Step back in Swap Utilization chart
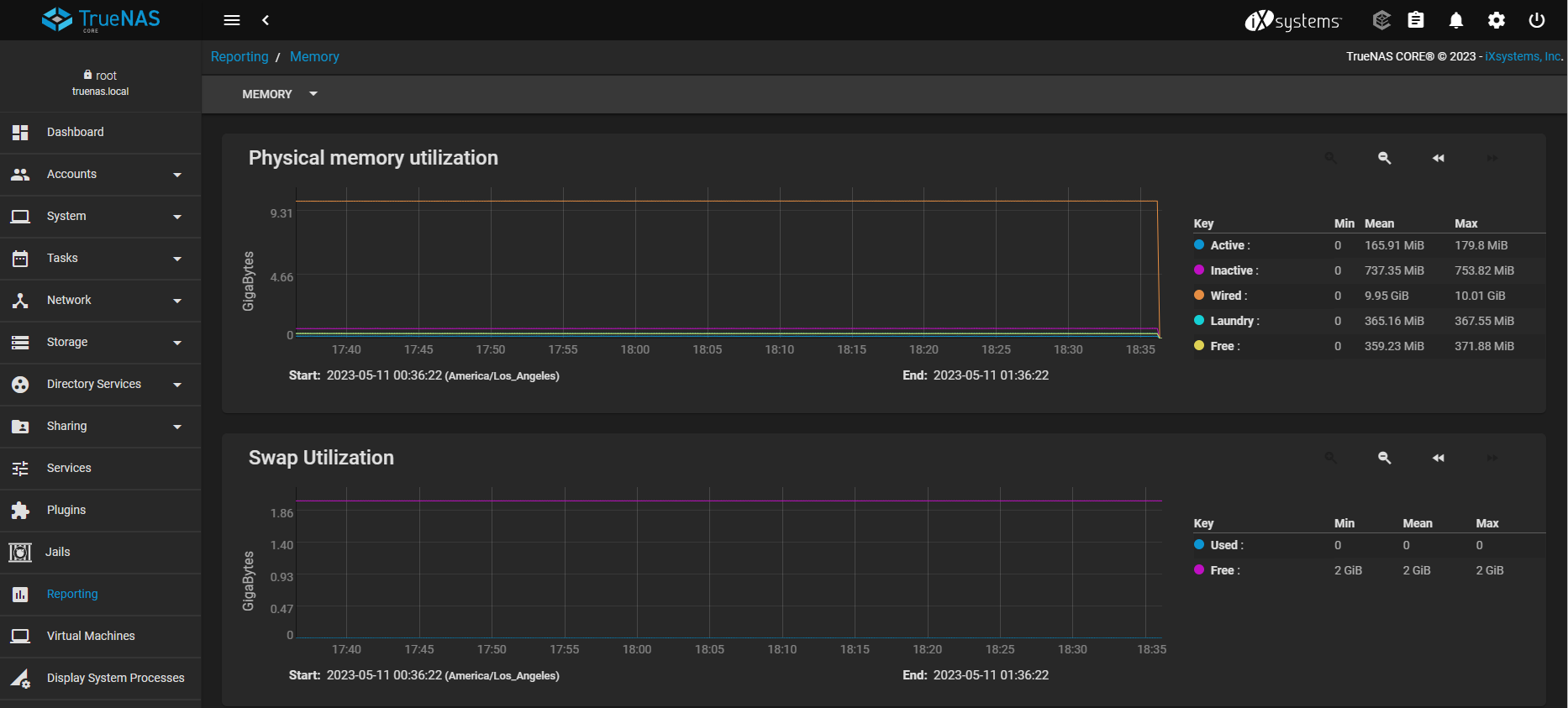This screenshot has width=1568, height=708. click(x=1439, y=458)
